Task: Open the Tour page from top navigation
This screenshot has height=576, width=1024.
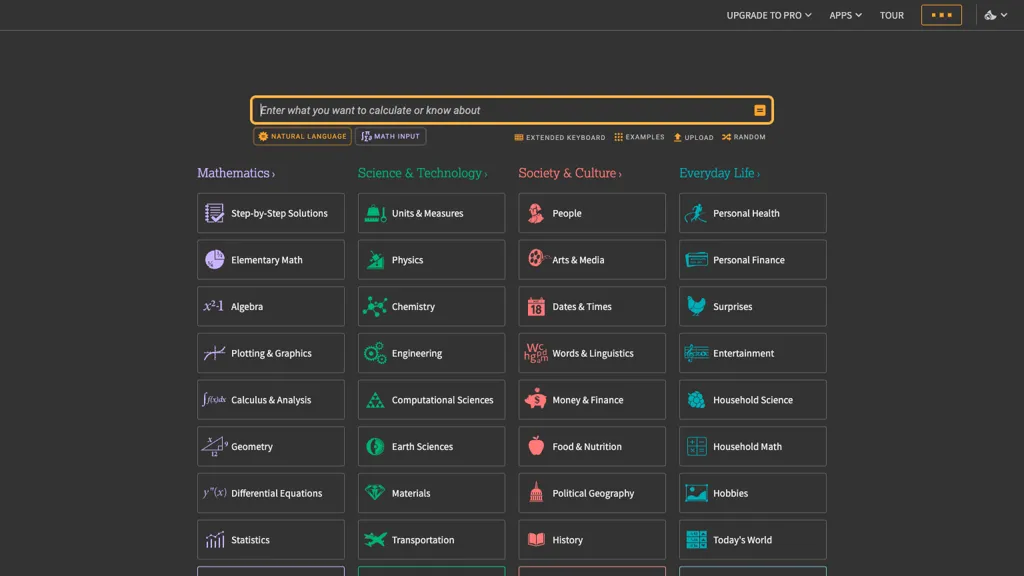Action: pos(891,15)
